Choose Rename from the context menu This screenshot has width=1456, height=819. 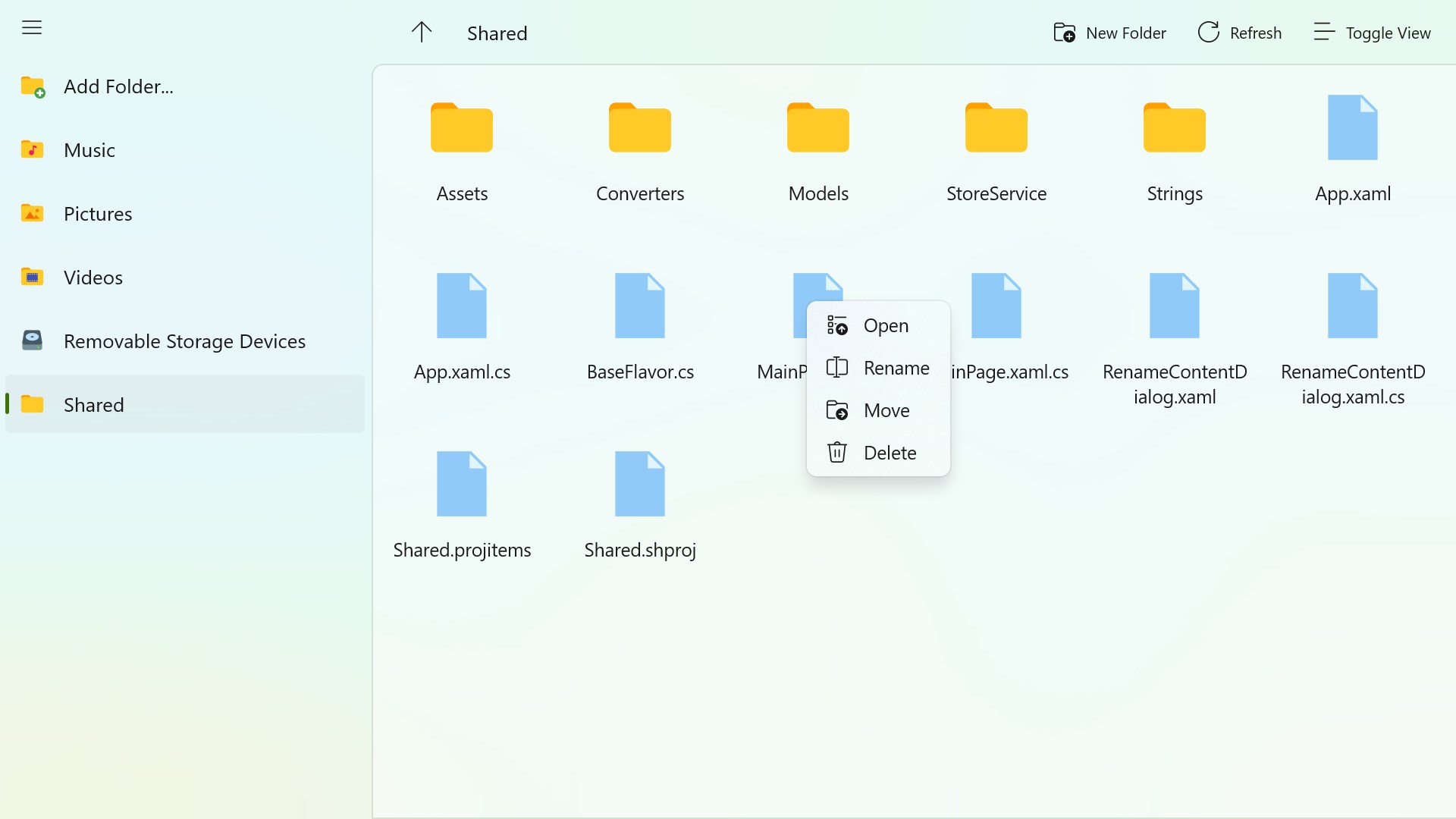coord(878,368)
